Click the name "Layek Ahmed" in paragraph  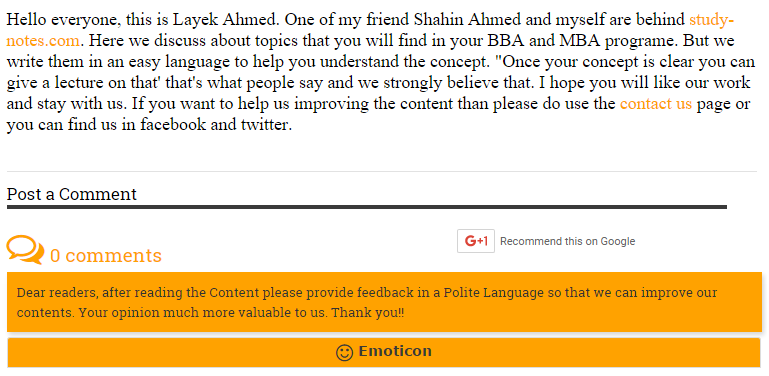point(227,20)
